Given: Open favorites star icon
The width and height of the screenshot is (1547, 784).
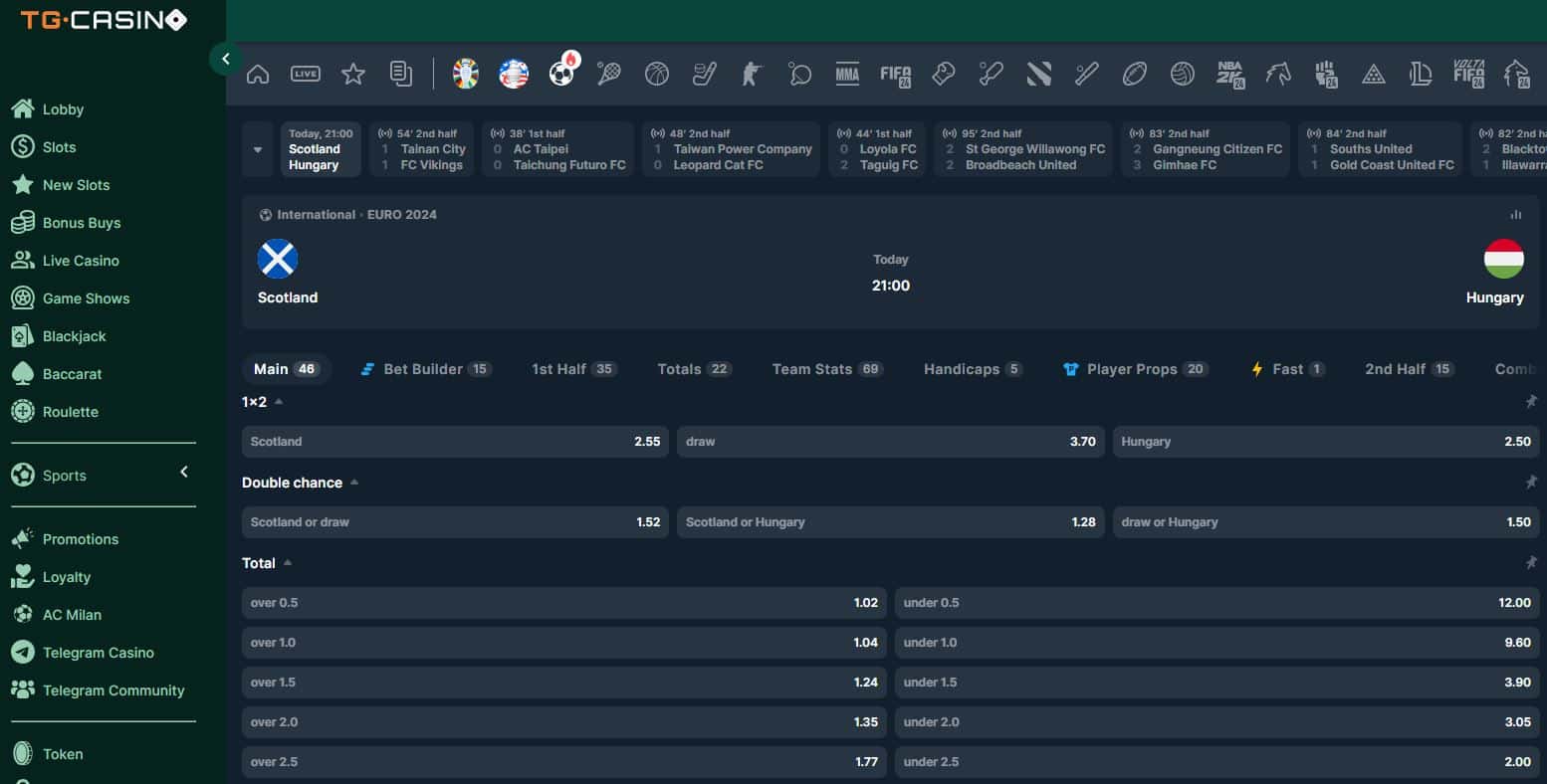Looking at the screenshot, I should click(353, 74).
